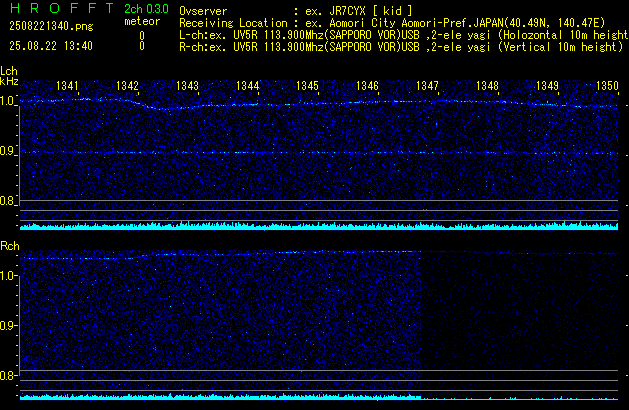Click the cyan signal level graph under Lch
This screenshot has width=629, height=410.
pyautogui.click(x=319, y=226)
